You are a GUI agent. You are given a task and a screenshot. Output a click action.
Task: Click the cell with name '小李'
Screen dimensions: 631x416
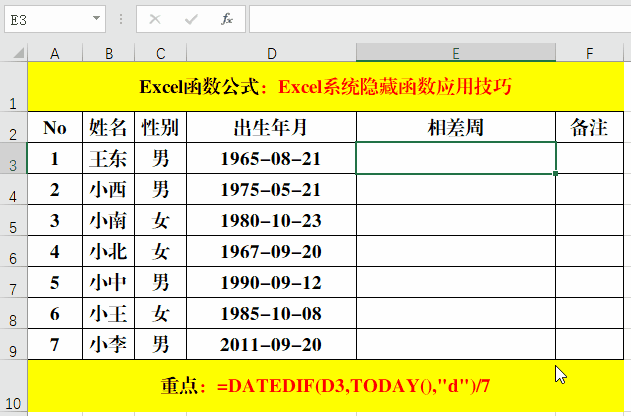point(109,344)
